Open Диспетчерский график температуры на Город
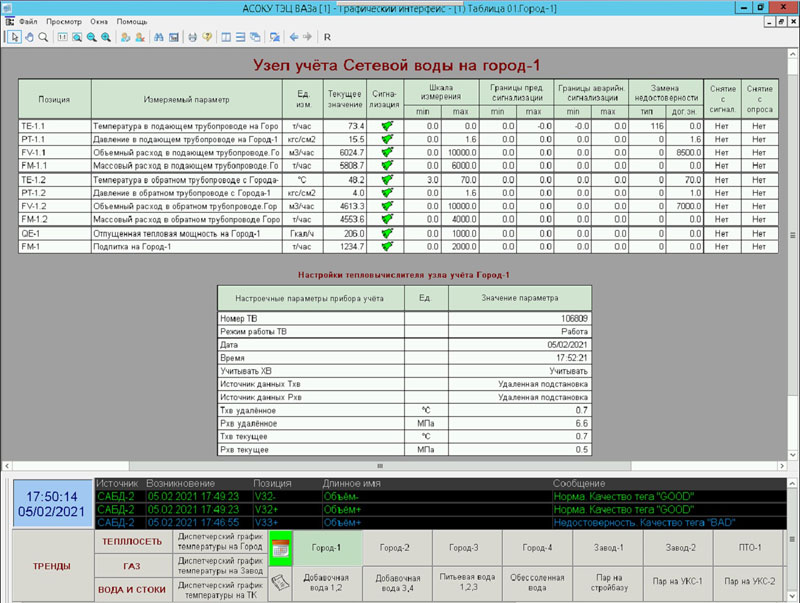The height and width of the screenshot is (603, 800). 220,542
